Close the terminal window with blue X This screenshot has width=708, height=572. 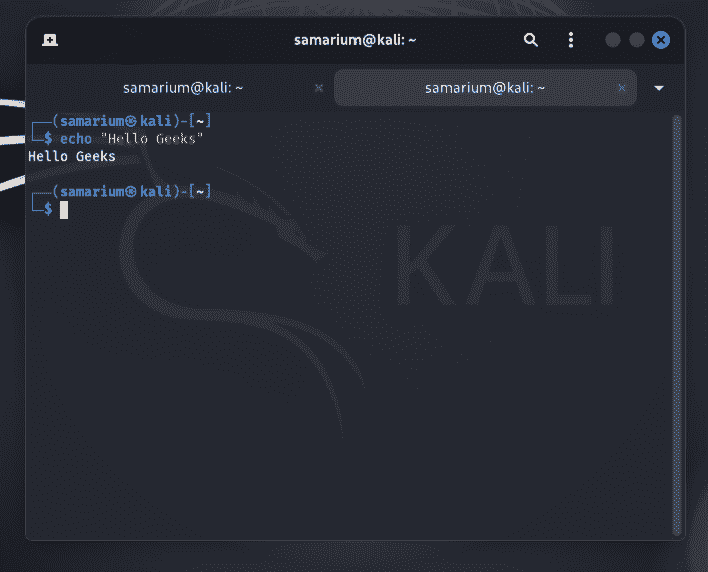[661, 40]
